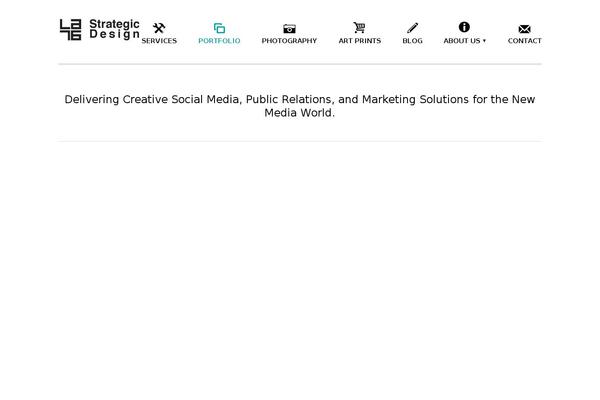
Task: Click the LA76 Strategic Design logo
Action: pyautogui.click(x=99, y=29)
